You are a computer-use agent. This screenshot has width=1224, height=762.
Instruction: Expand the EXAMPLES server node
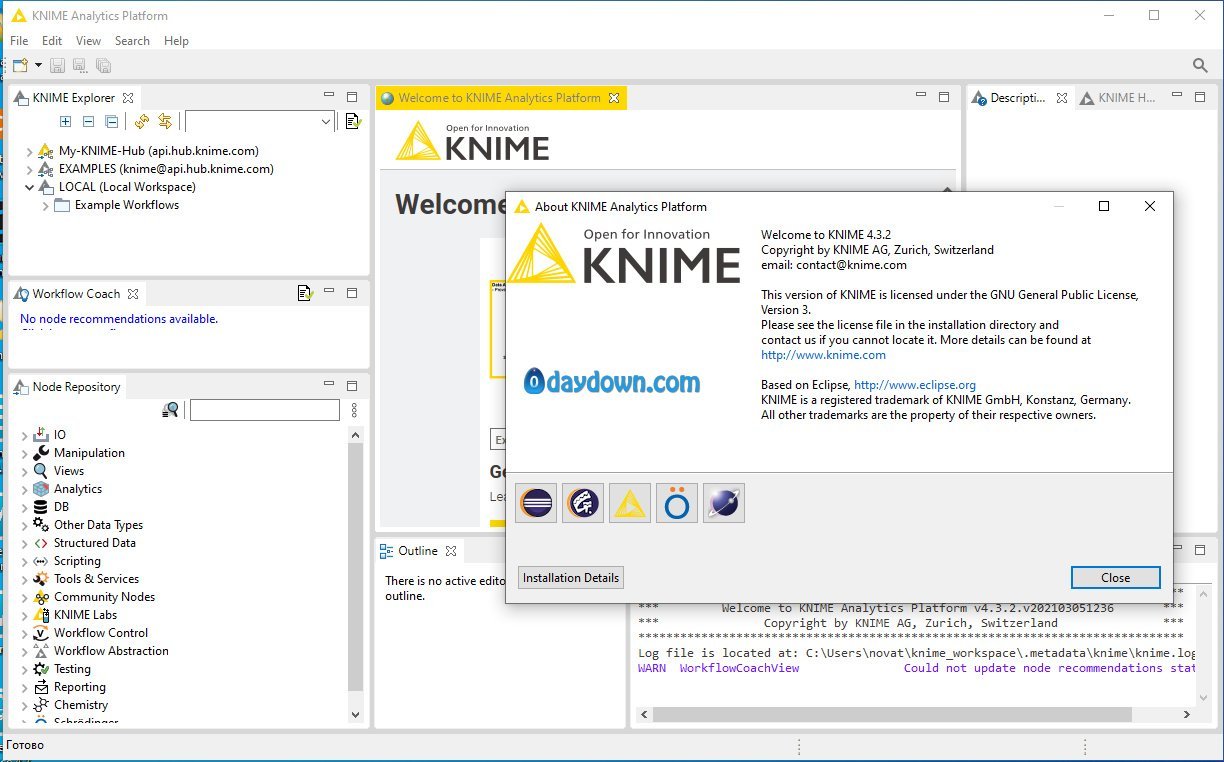pos(29,169)
